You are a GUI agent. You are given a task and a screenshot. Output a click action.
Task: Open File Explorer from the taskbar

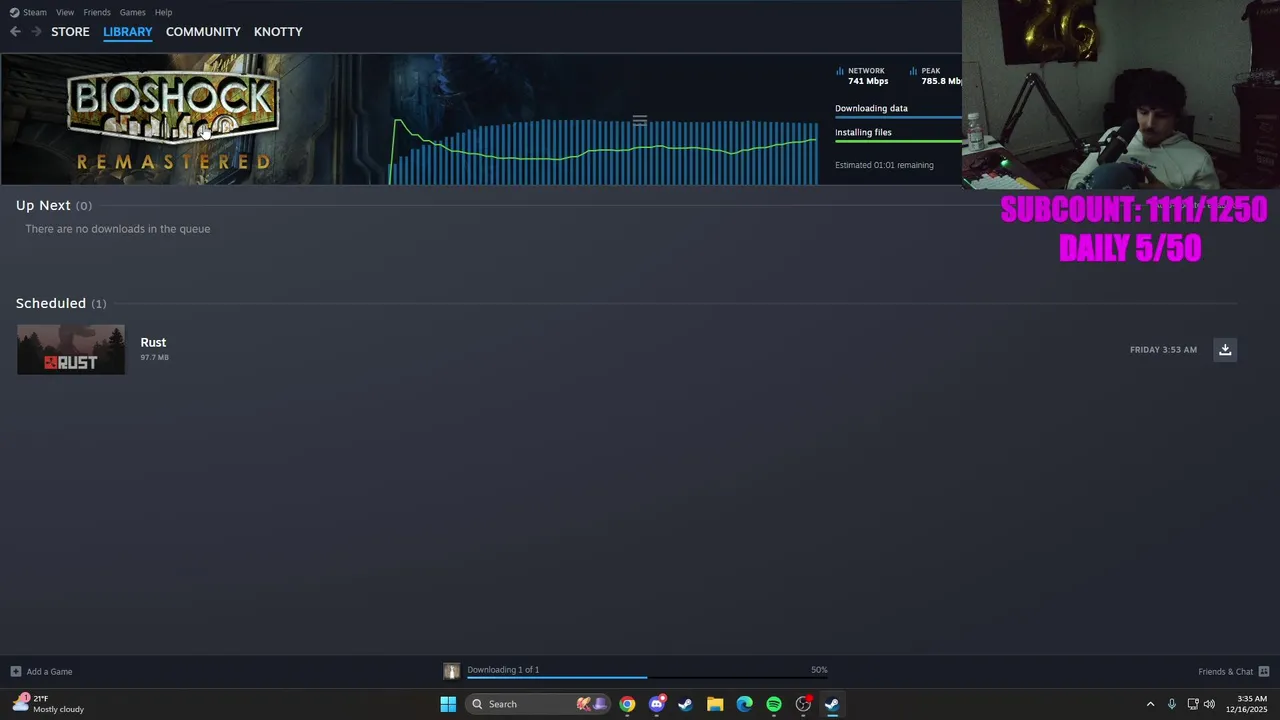point(715,704)
